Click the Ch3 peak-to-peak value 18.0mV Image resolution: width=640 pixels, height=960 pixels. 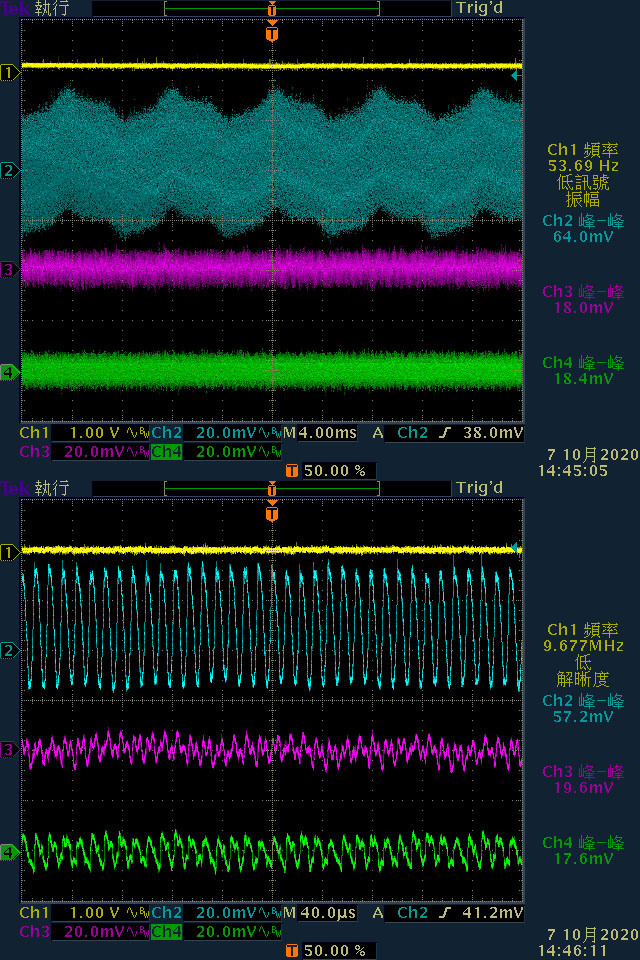pos(583,308)
